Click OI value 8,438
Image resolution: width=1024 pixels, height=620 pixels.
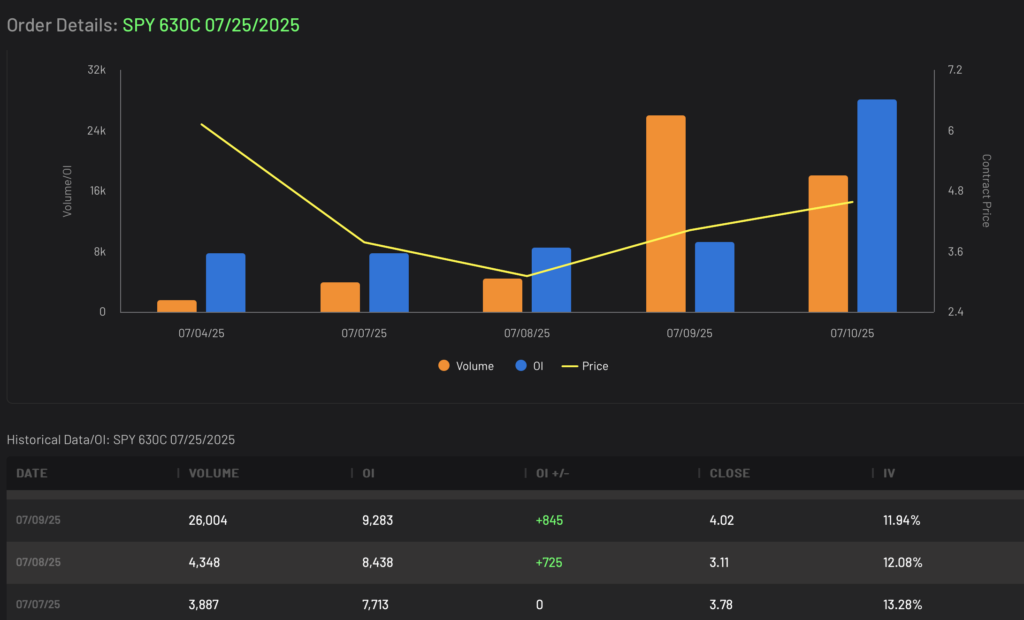(377, 562)
